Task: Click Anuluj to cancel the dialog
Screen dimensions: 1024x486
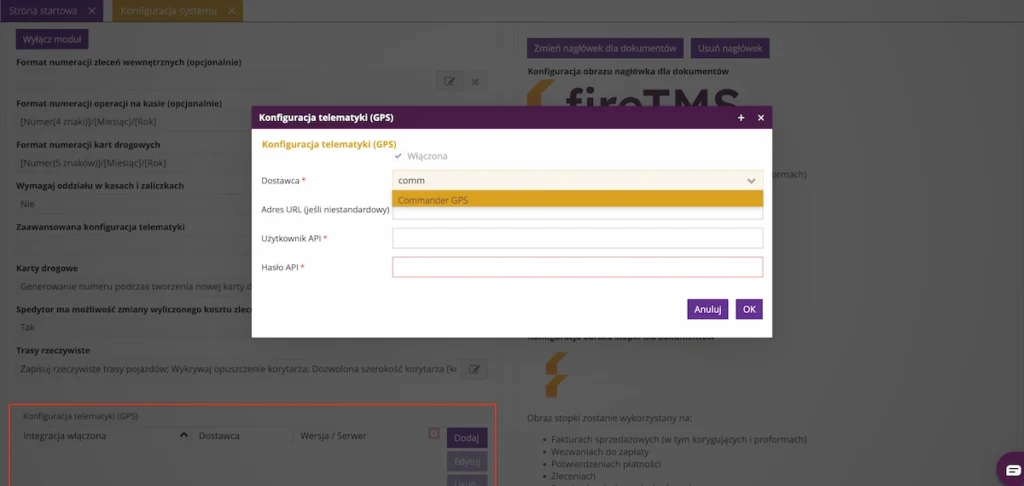Action: coord(707,310)
